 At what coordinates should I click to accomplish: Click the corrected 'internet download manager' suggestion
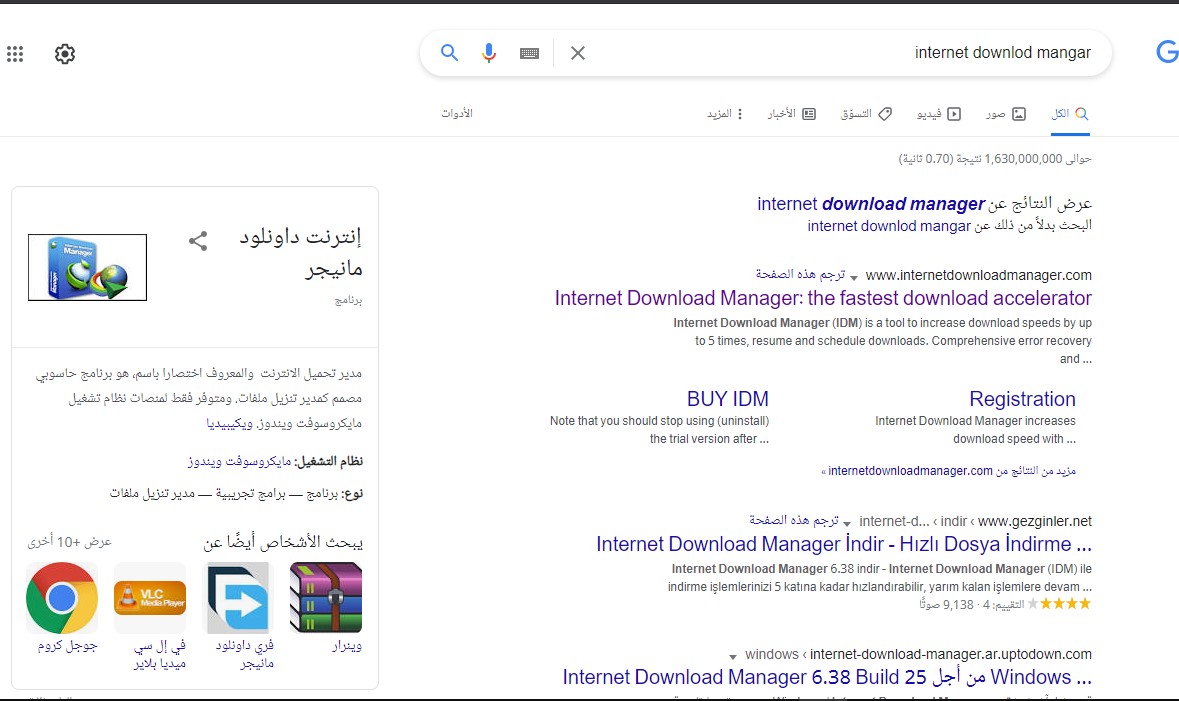(871, 204)
